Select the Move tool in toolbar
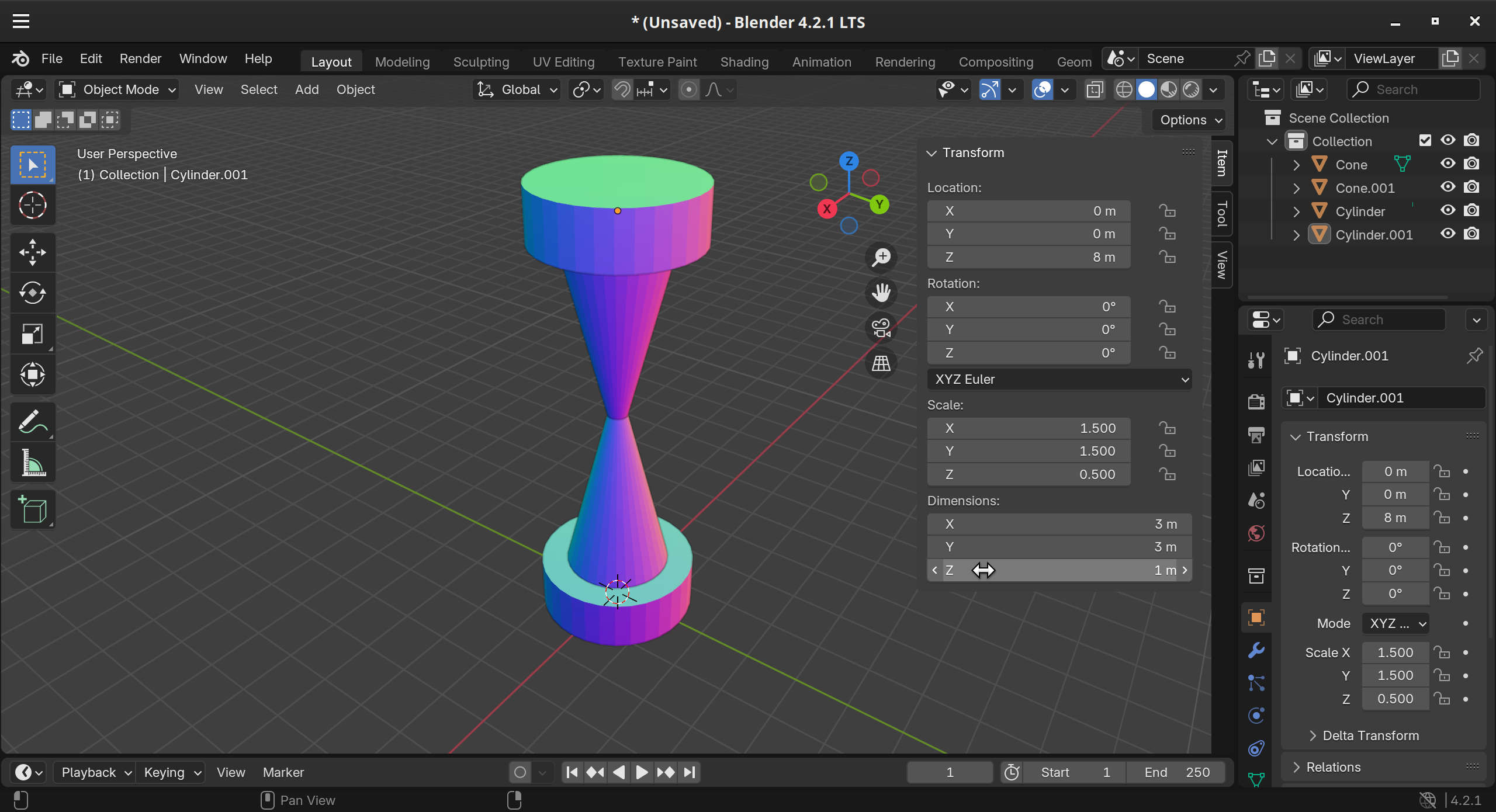The height and width of the screenshot is (812, 1496). [x=32, y=252]
